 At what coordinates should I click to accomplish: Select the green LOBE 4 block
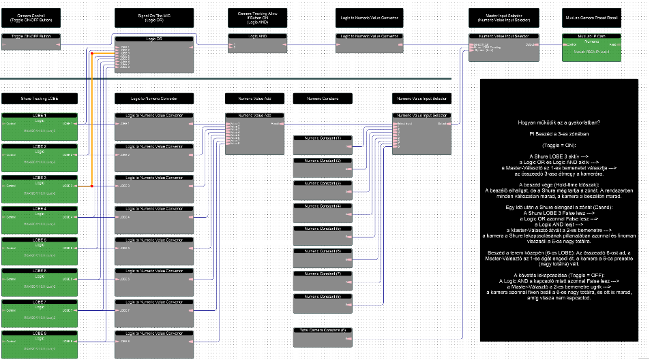pyautogui.click(x=39, y=220)
